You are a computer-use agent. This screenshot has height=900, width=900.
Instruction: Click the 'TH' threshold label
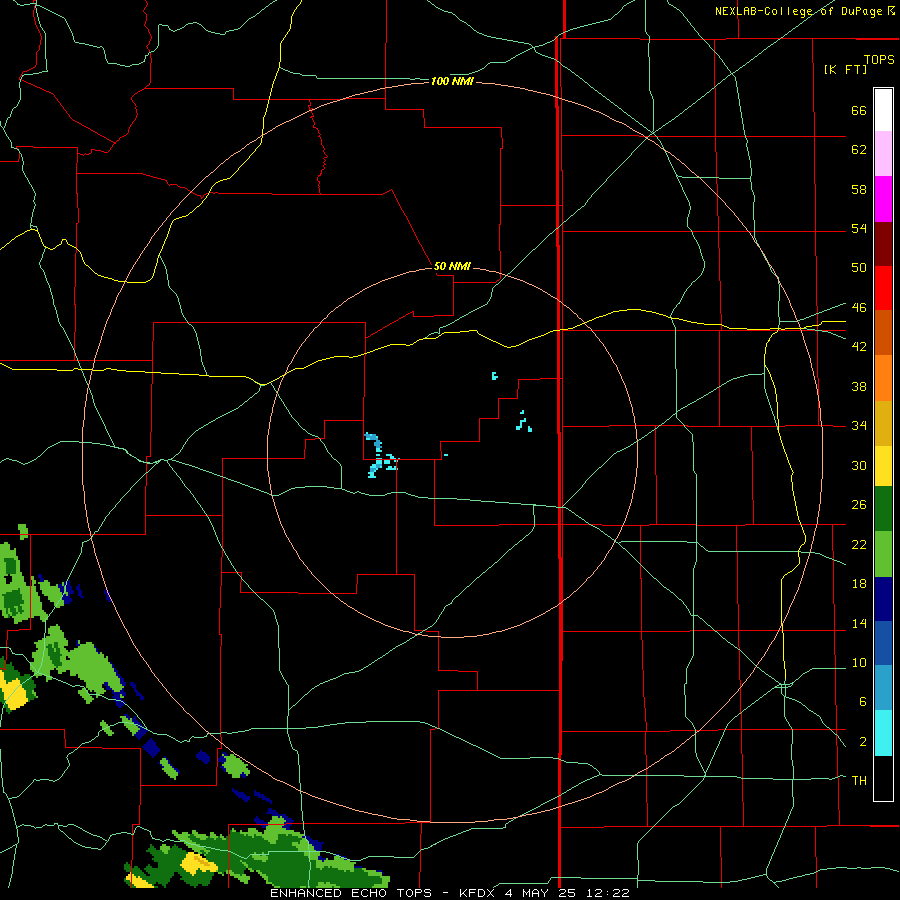tap(859, 780)
